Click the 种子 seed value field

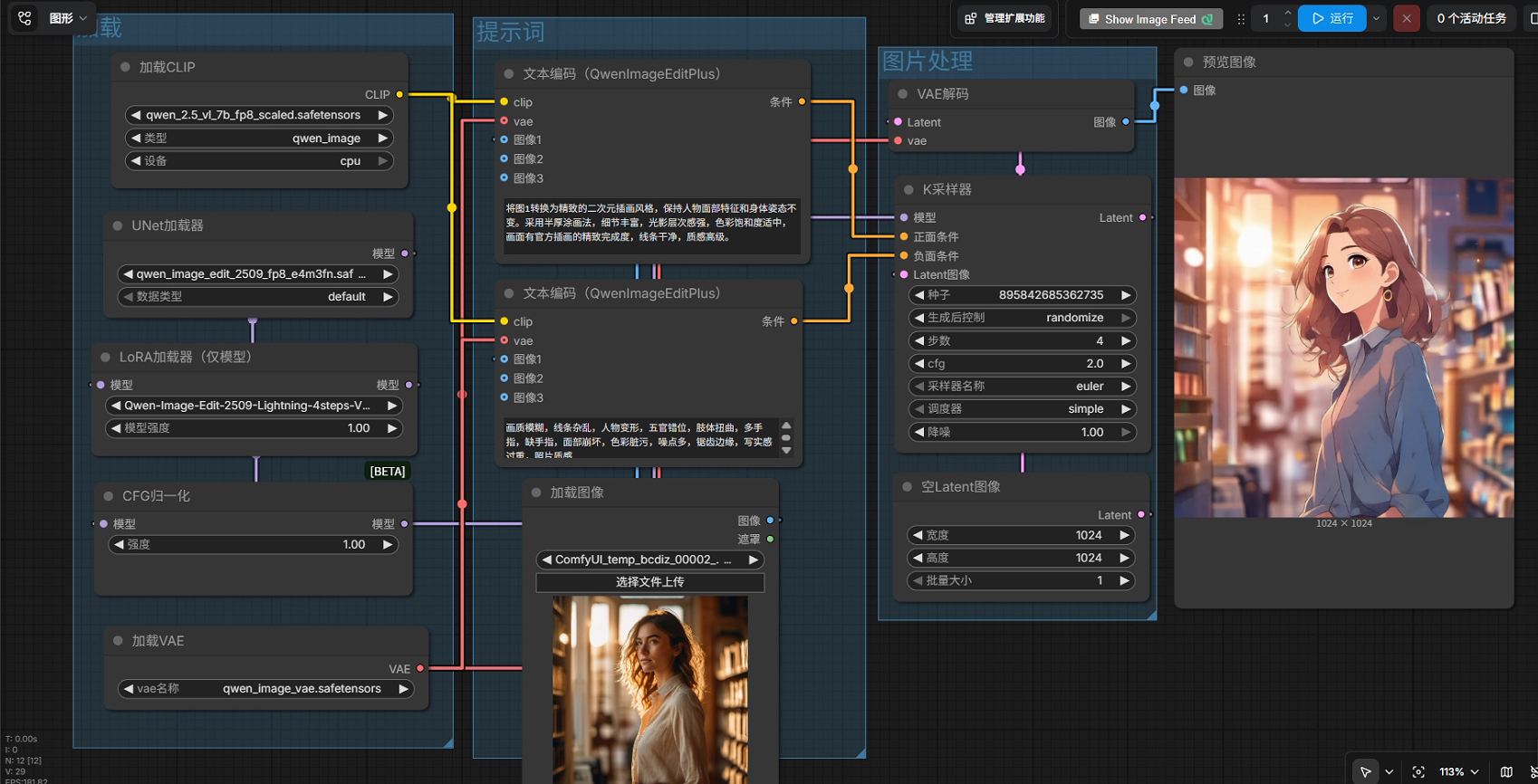[1022, 295]
